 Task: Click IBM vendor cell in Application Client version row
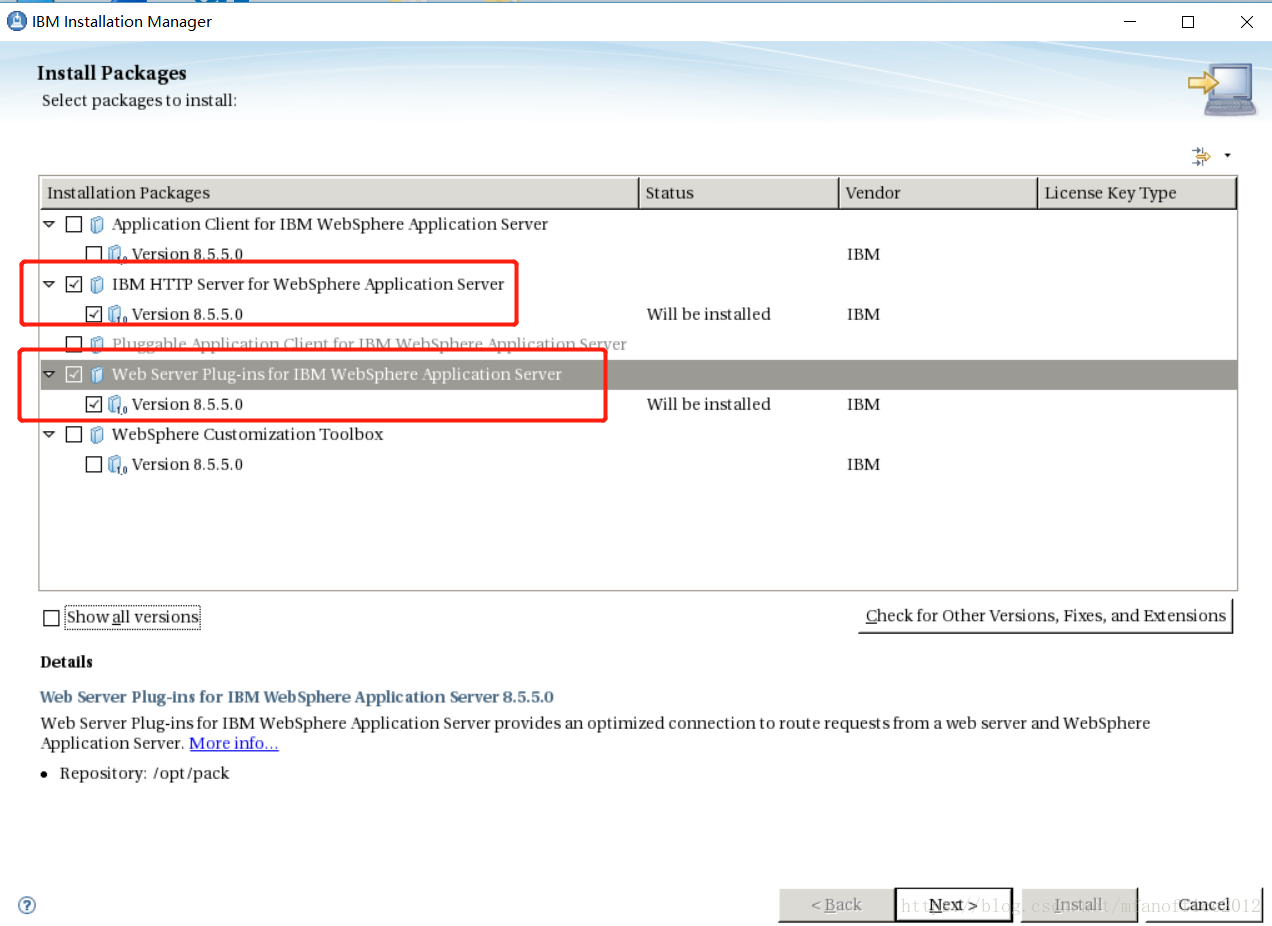[863, 254]
